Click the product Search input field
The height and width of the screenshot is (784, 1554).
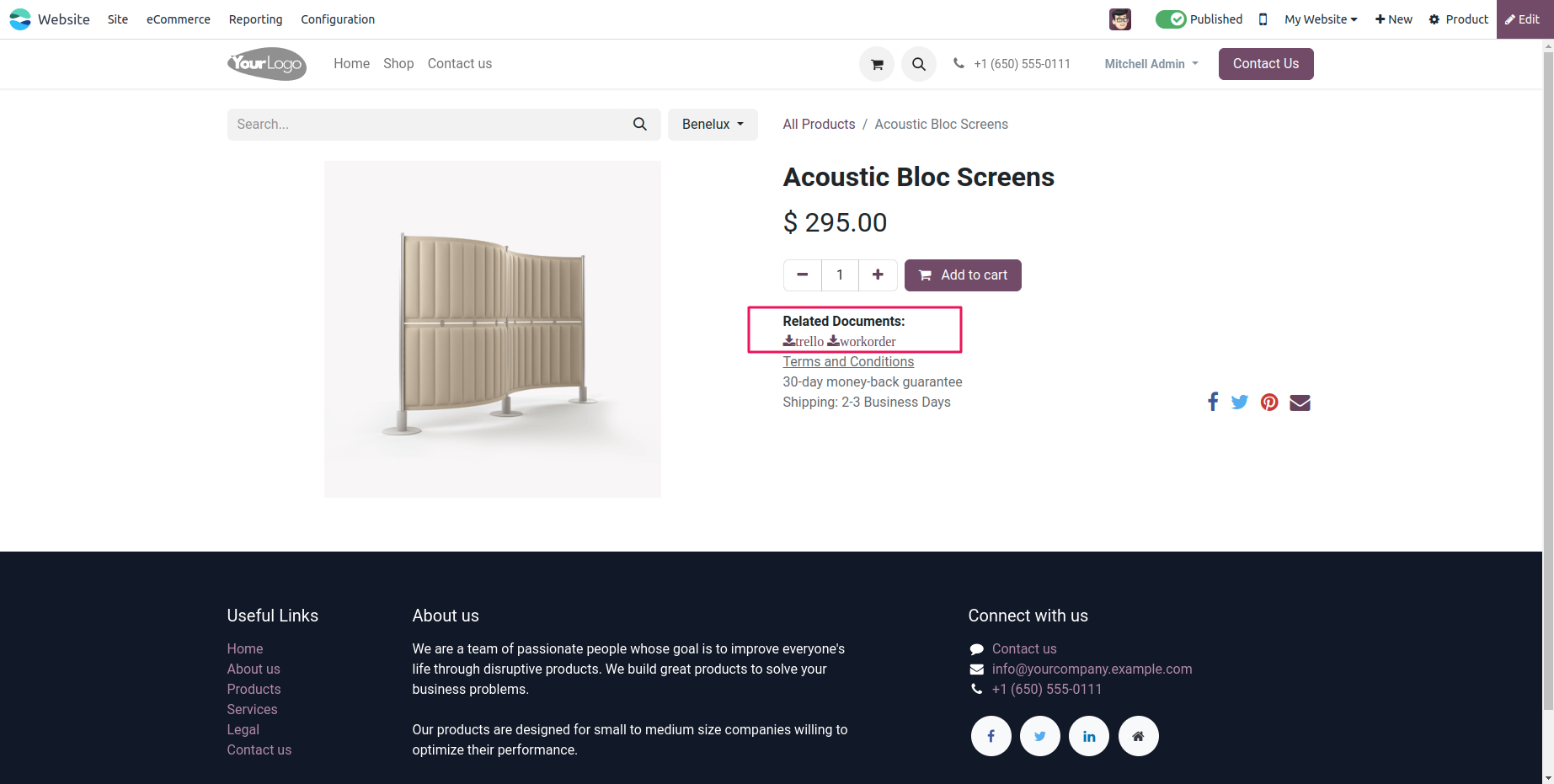[430, 125]
